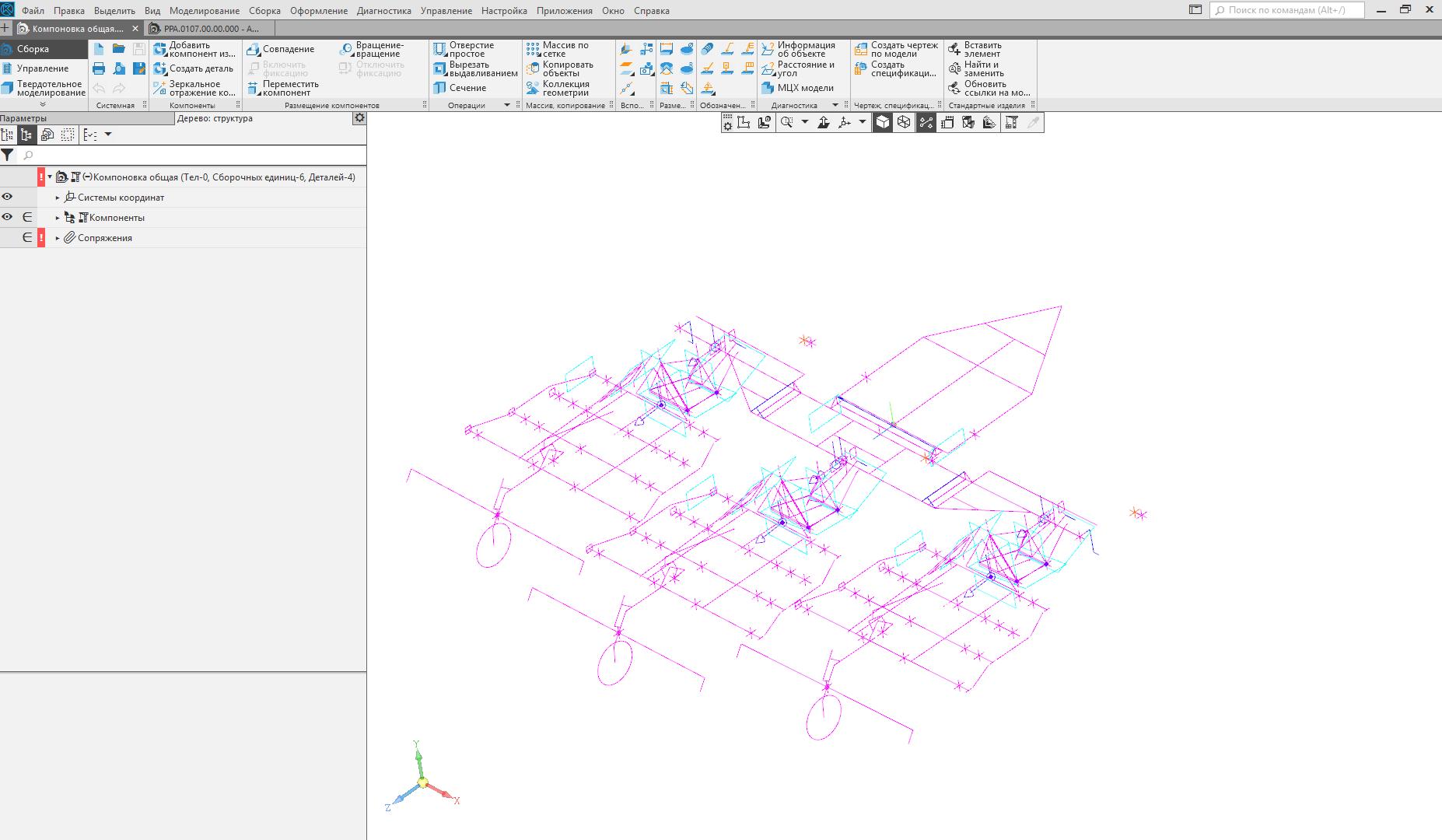This screenshot has height=840, width=1442.
Task: Create drawing from model
Action: (x=861, y=49)
